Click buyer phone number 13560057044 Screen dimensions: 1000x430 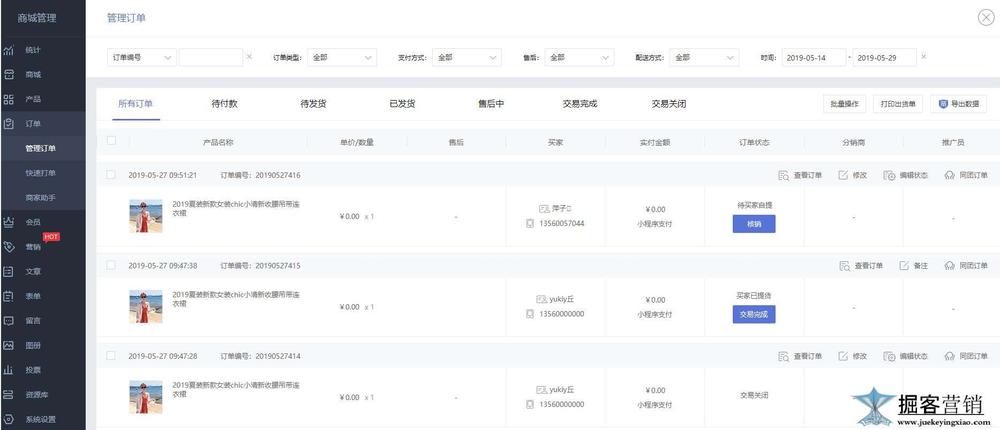tap(561, 223)
